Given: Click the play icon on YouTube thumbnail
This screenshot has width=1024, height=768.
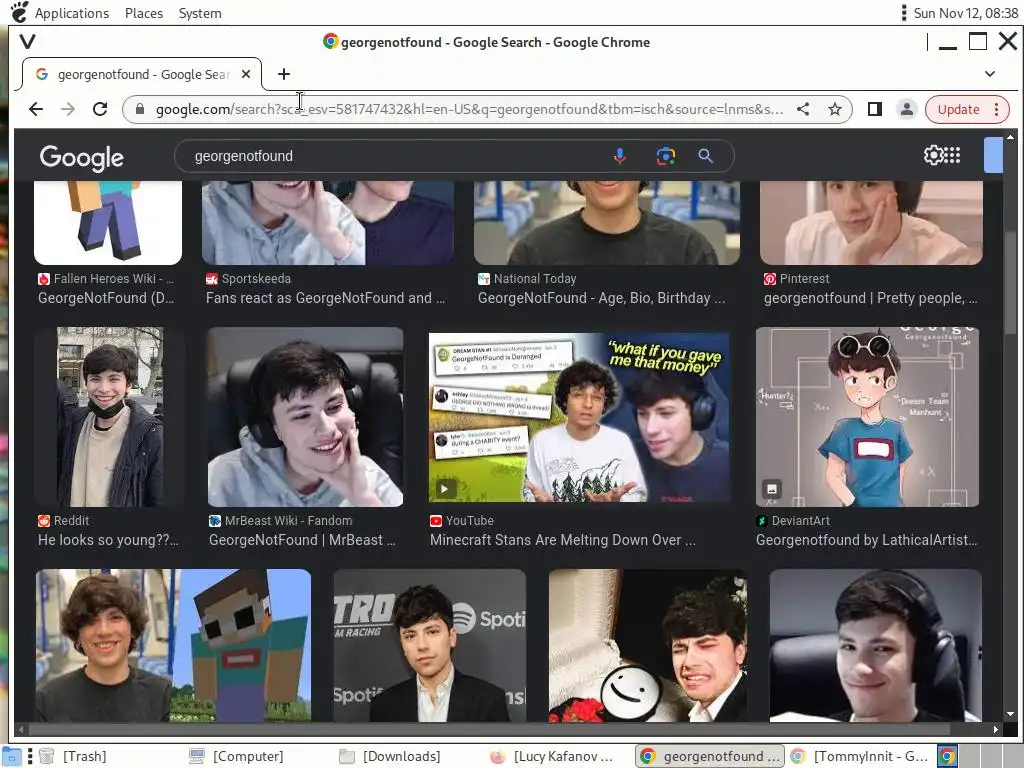Looking at the screenshot, I should coord(445,488).
